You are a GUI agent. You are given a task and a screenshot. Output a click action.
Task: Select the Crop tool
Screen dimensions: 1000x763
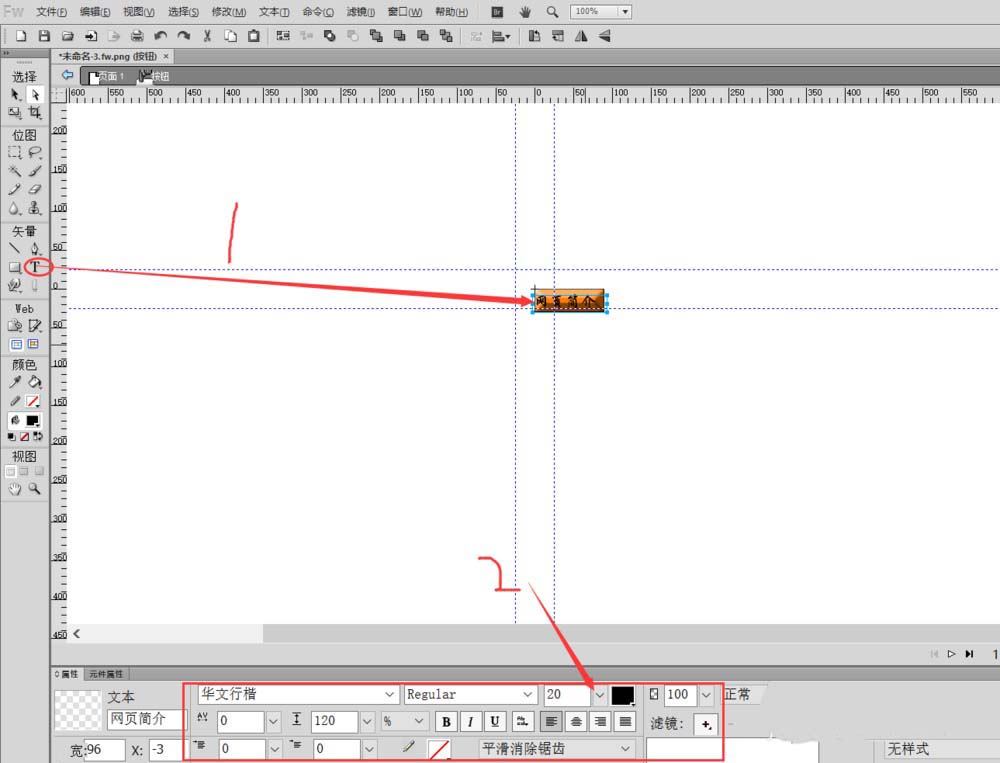35,113
